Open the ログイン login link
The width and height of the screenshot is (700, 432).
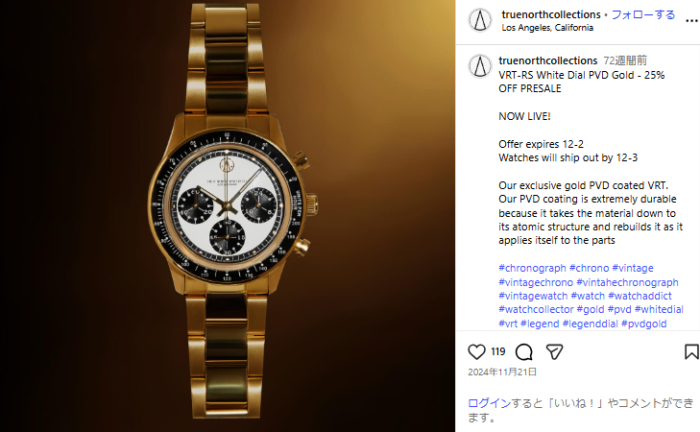tap(489, 403)
